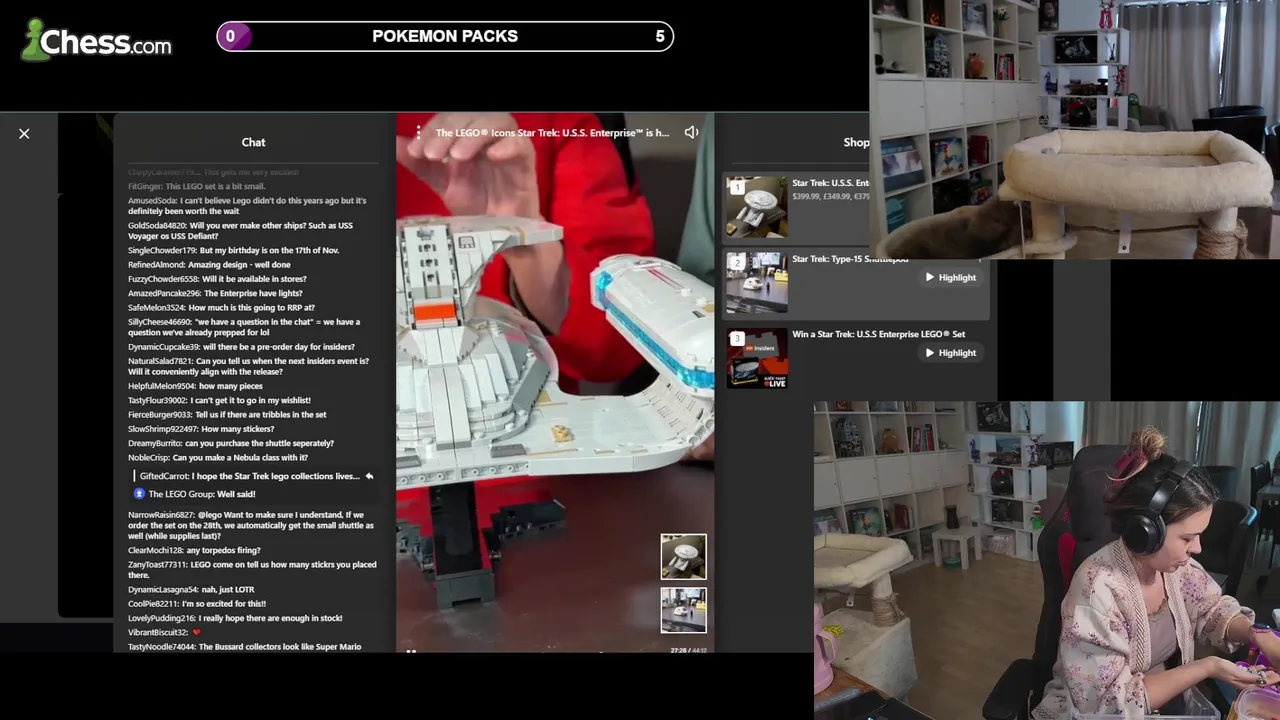Click ZanyToast77311's stickers placed message

click(x=252, y=570)
